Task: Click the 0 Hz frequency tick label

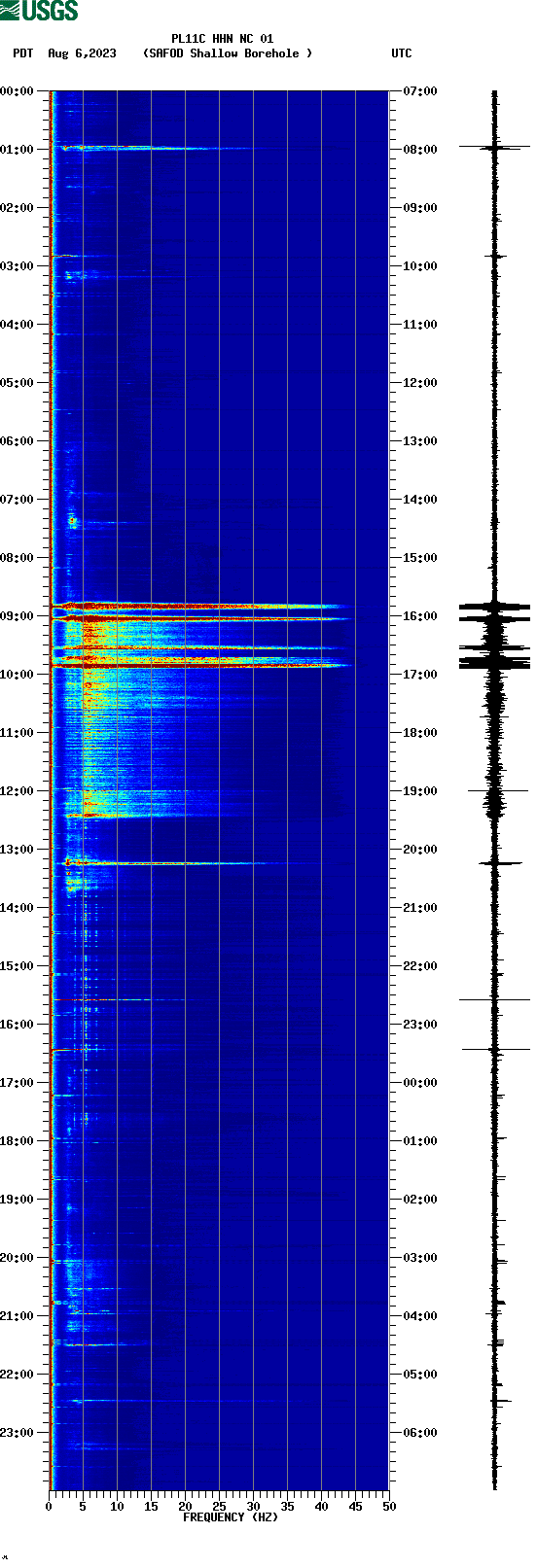Action: point(49,1507)
